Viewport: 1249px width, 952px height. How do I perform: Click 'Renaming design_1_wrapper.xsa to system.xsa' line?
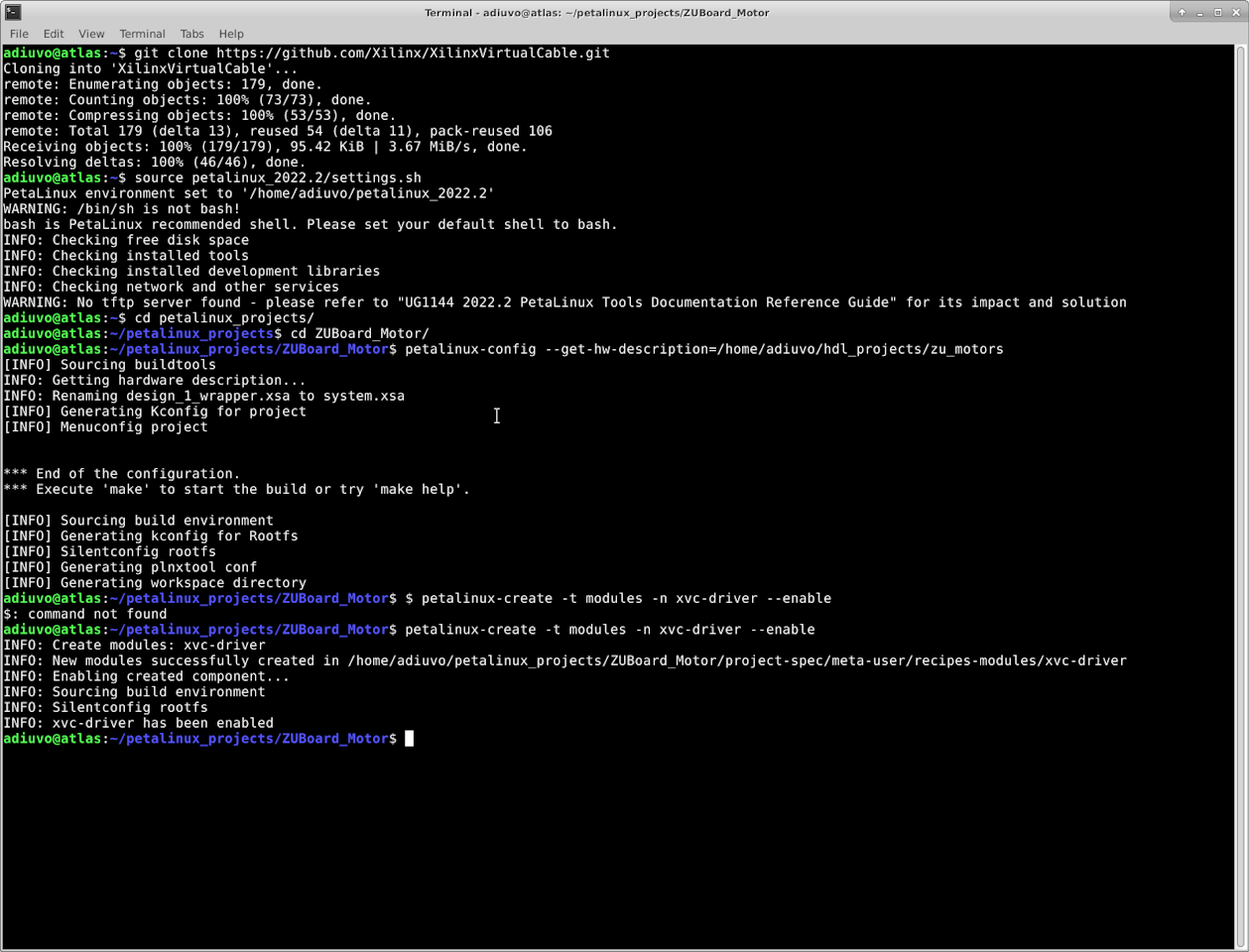[x=203, y=396]
